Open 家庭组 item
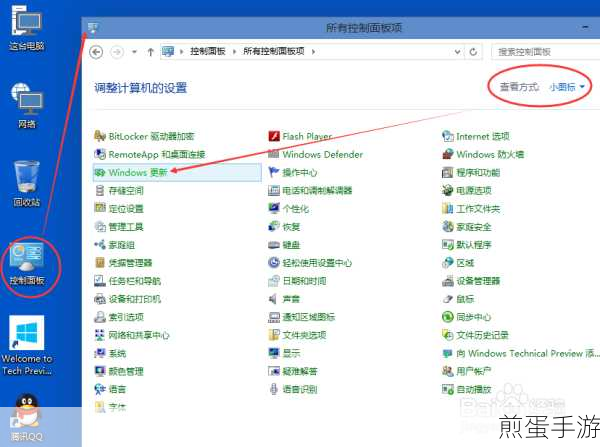Viewport: 600px width, 447px height. pyautogui.click(x=114, y=245)
